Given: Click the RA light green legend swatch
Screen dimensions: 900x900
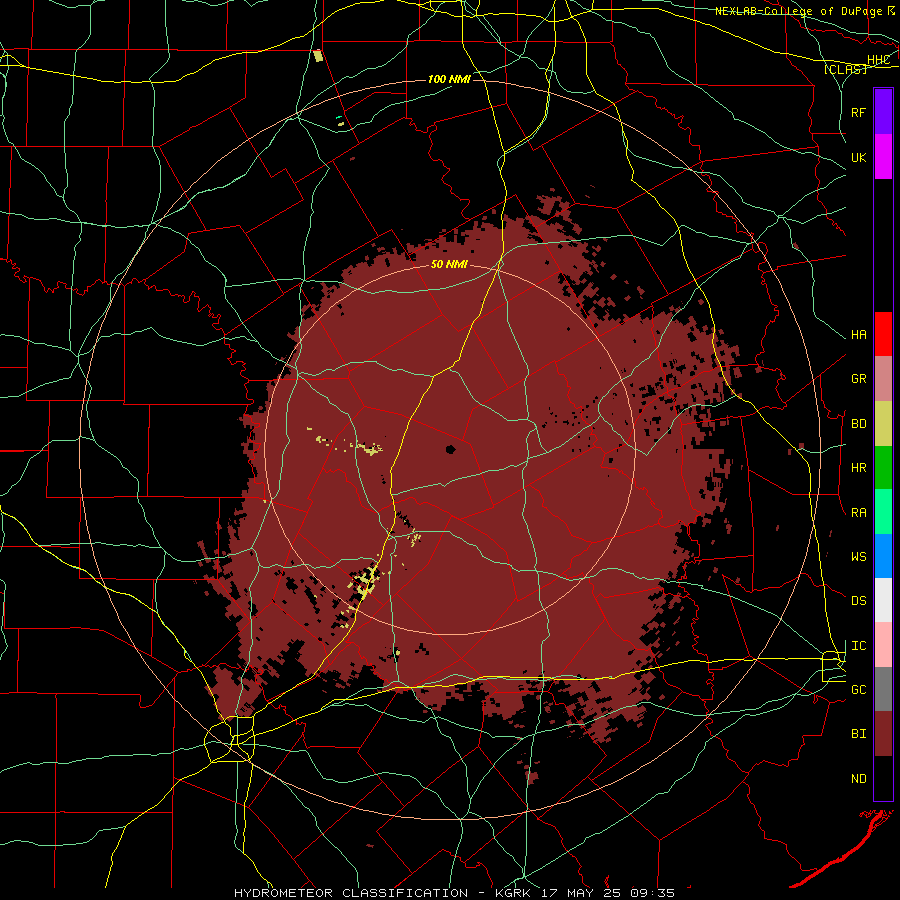Looking at the screenshot, I should tap(883, 512).
